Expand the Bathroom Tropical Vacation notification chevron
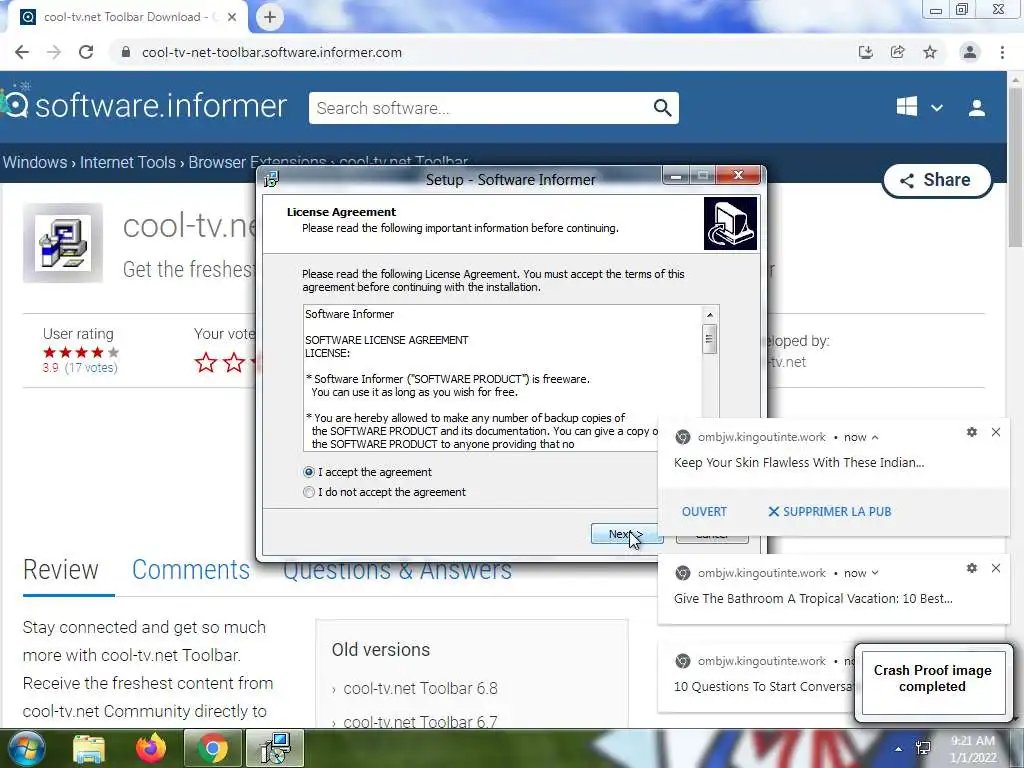 coord(875,573)
